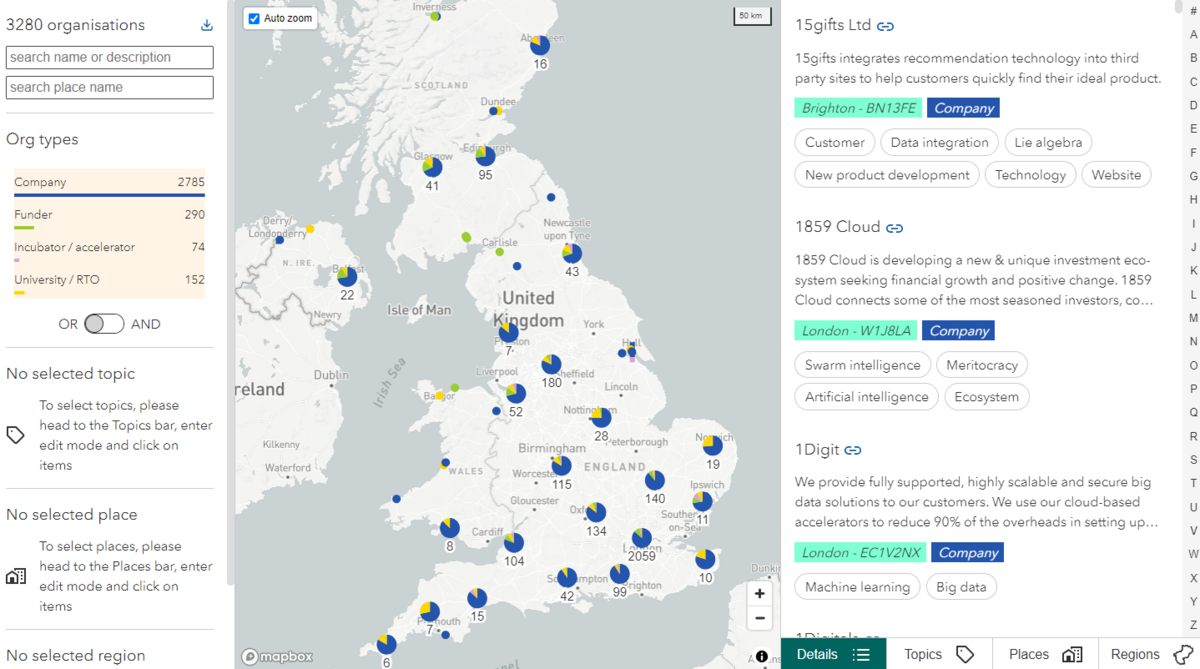Select the Machine learning topic tag
Image resolution: width=1200 pixels, height=669 pixels.
857,587
